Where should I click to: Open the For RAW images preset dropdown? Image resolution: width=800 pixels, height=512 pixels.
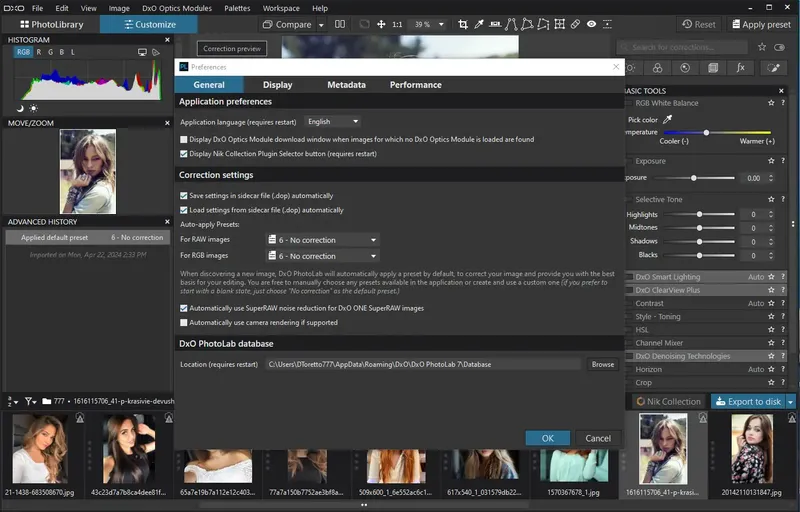point(323,240)
